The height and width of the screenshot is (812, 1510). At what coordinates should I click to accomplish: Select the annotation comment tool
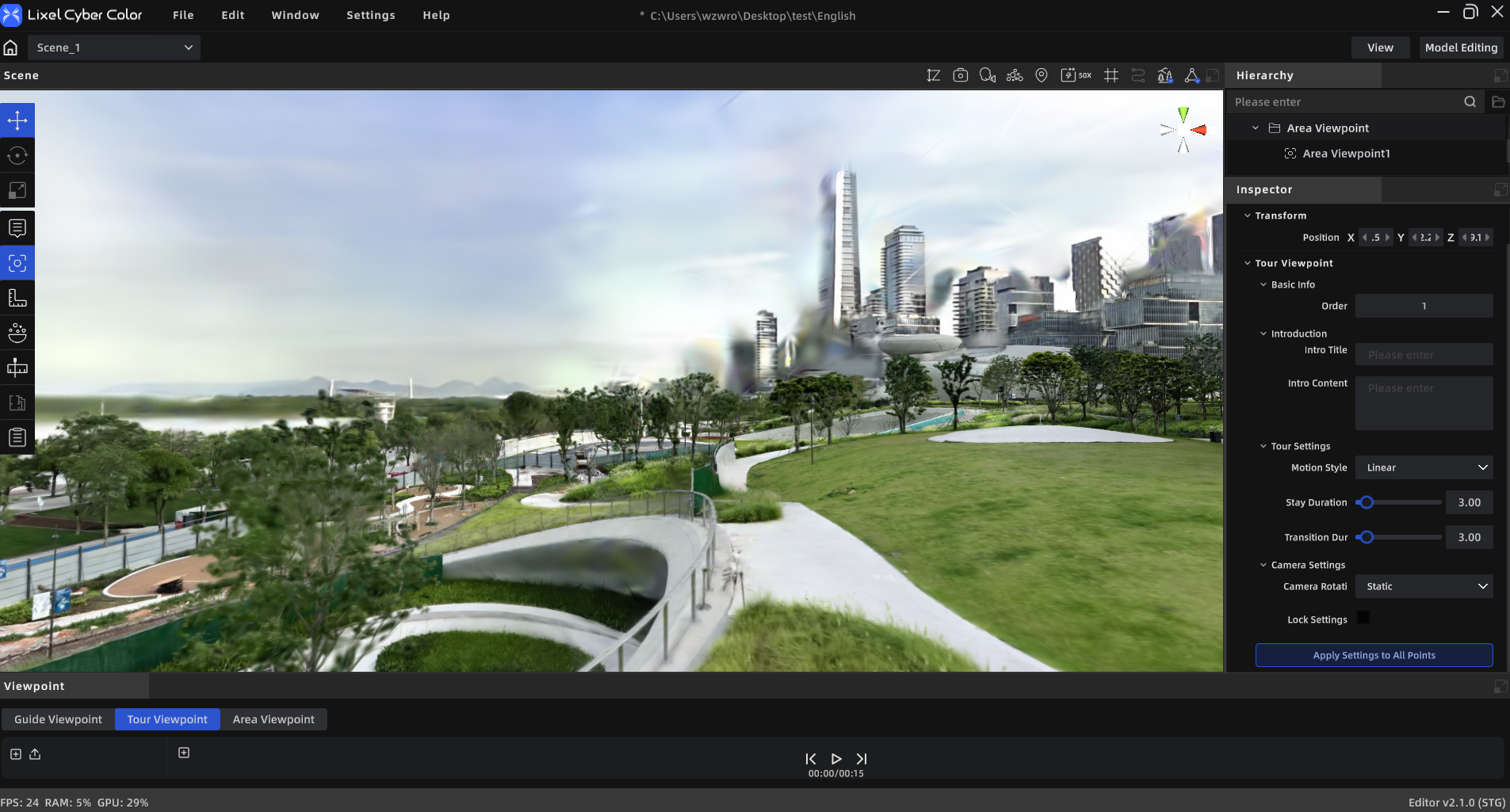click(x=17, y=228)
